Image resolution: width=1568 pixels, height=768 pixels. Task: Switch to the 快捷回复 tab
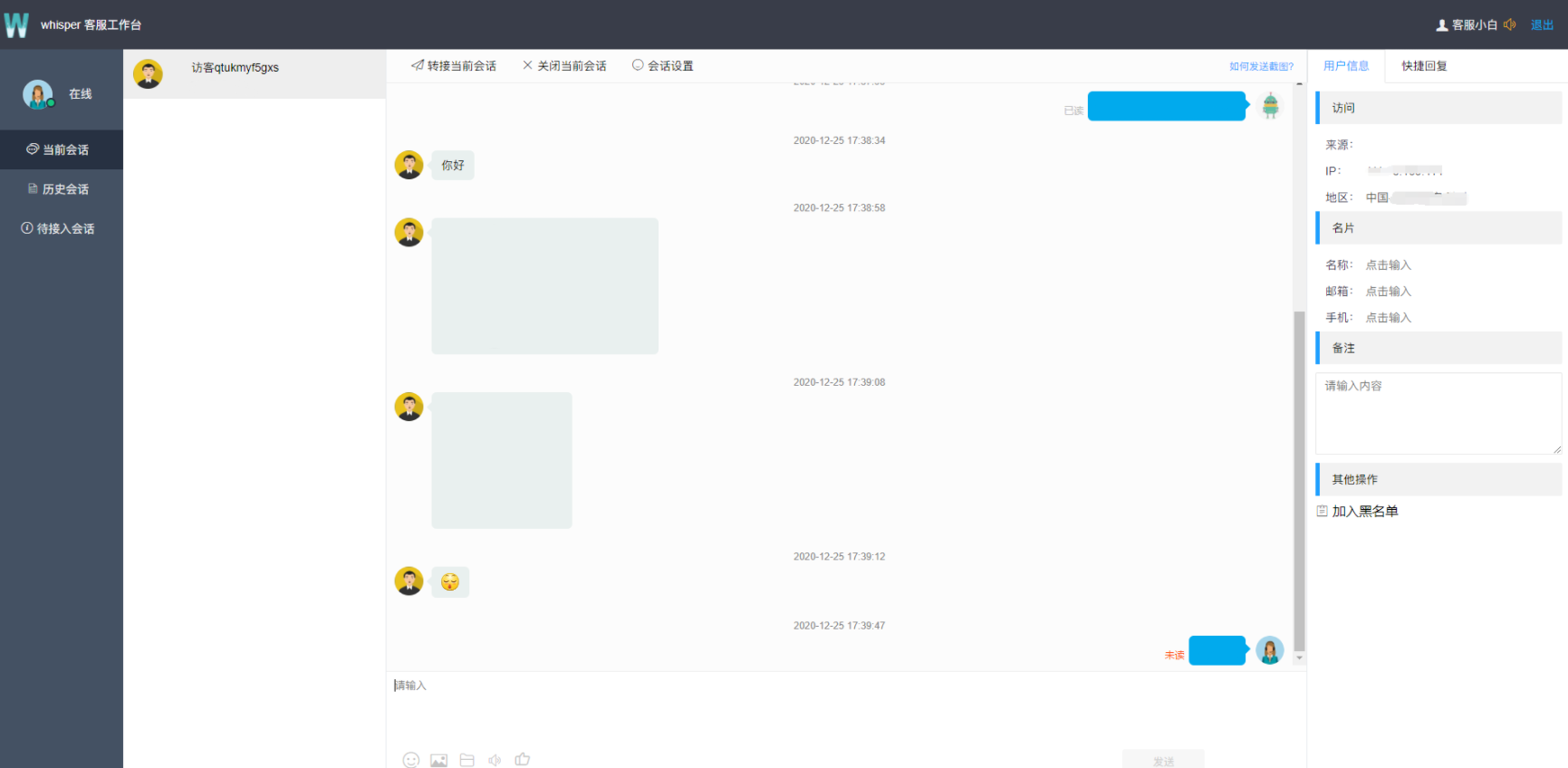1424,66
